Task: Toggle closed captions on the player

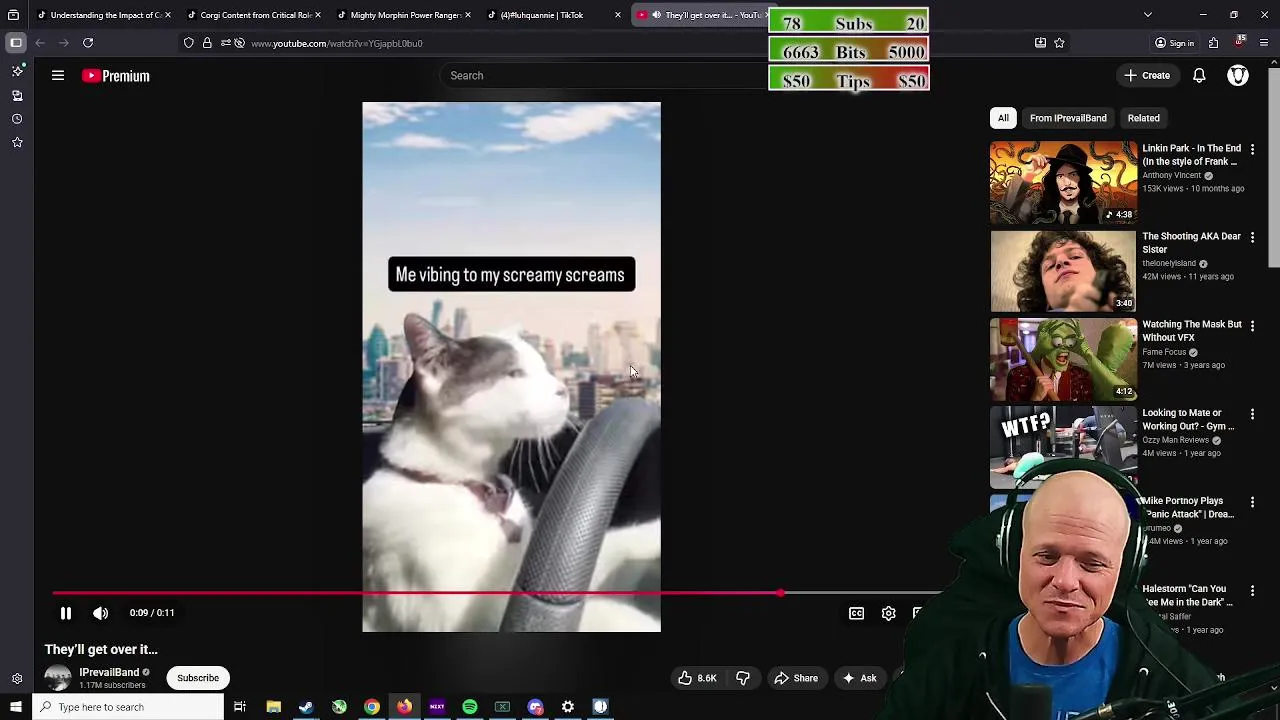Action: tap(857, 613)
